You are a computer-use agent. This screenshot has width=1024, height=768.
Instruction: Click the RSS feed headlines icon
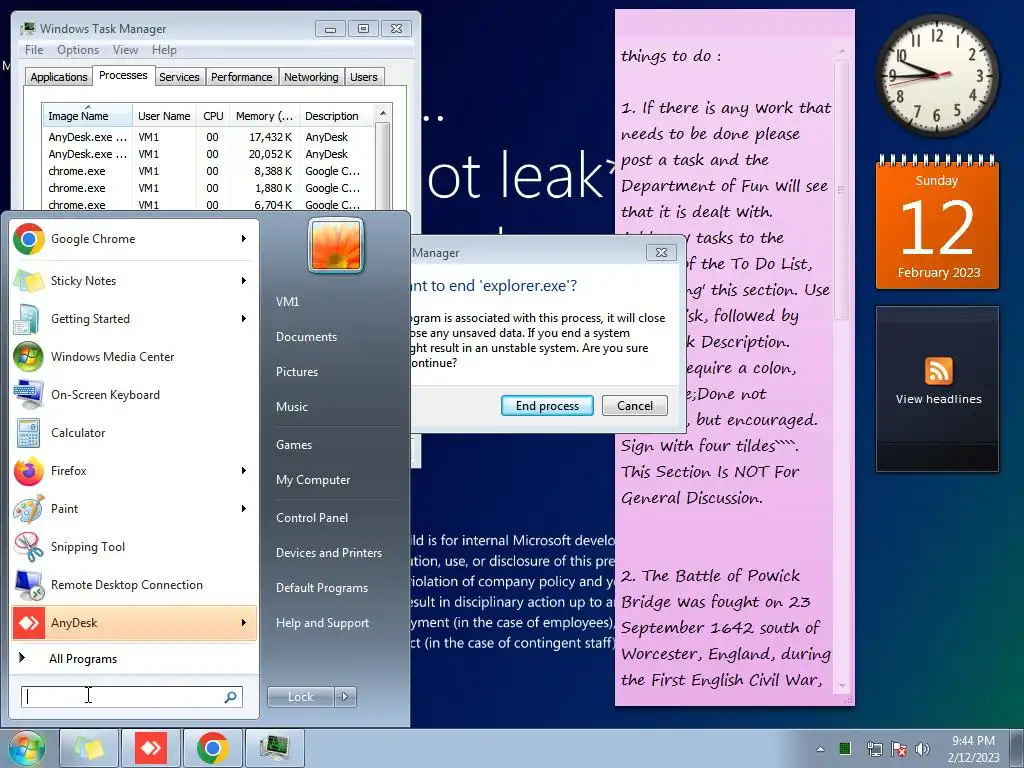[x=938, y=371]
